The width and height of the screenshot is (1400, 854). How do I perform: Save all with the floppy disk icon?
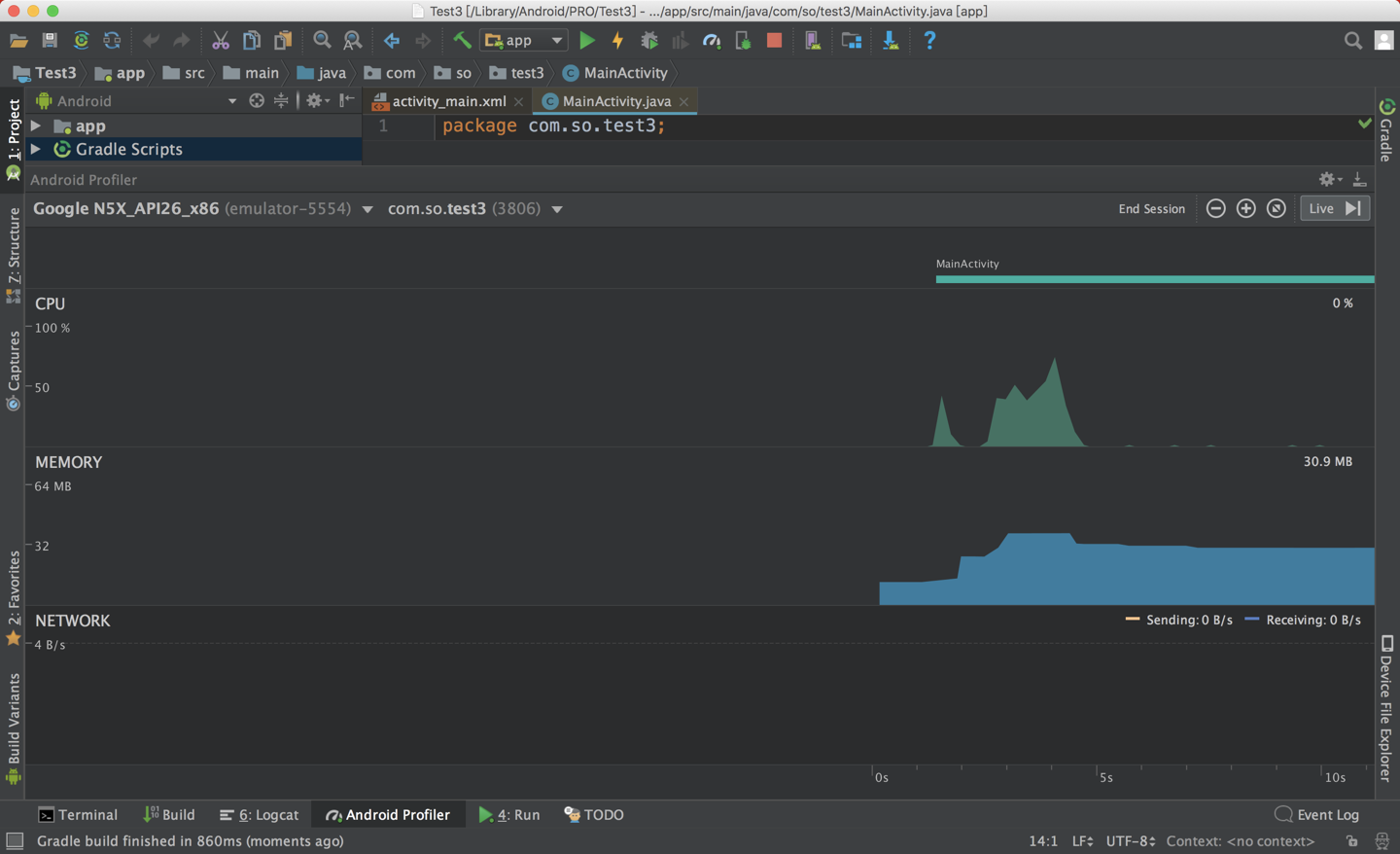pos(50,41)
